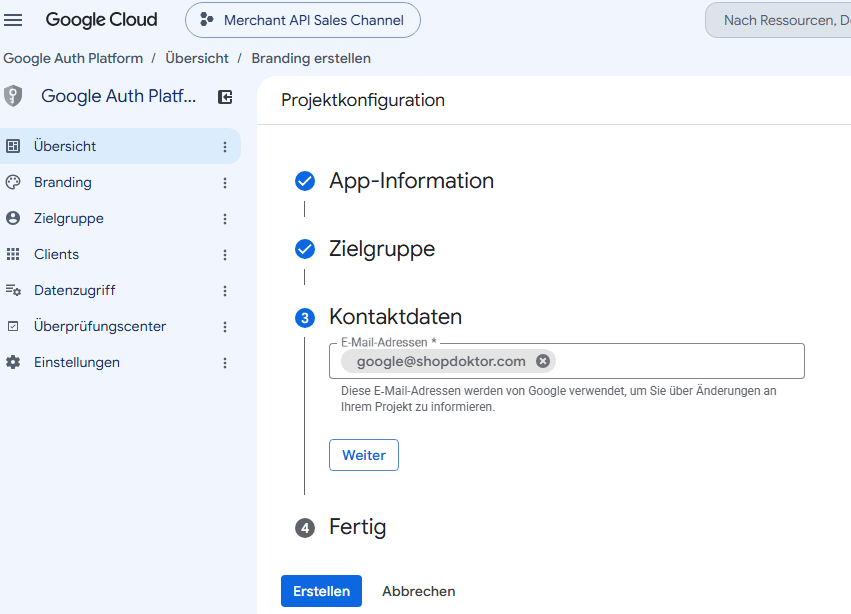Expand the Fertig step

358,527
